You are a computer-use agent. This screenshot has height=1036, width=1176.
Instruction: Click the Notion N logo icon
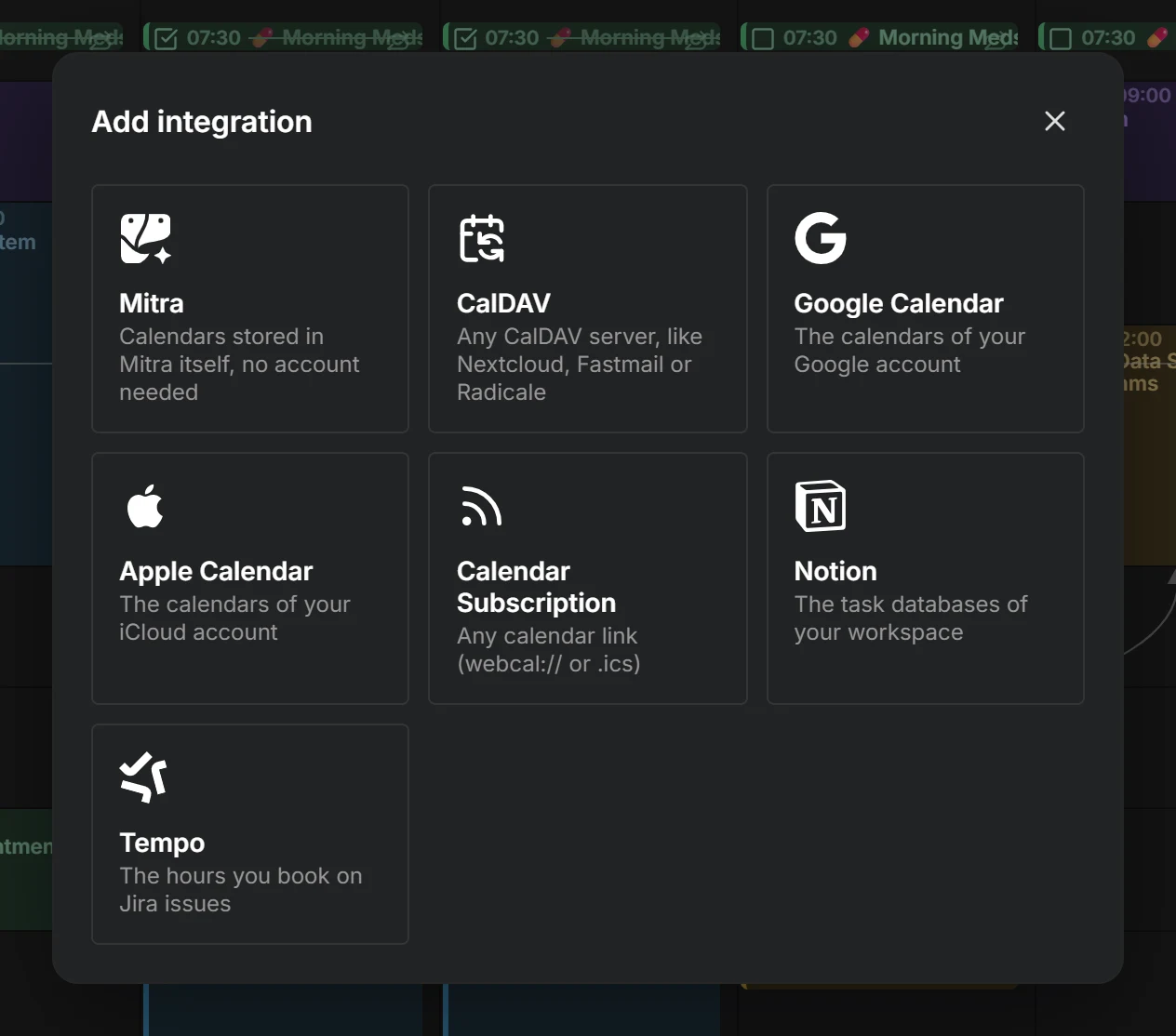point(821,506)
